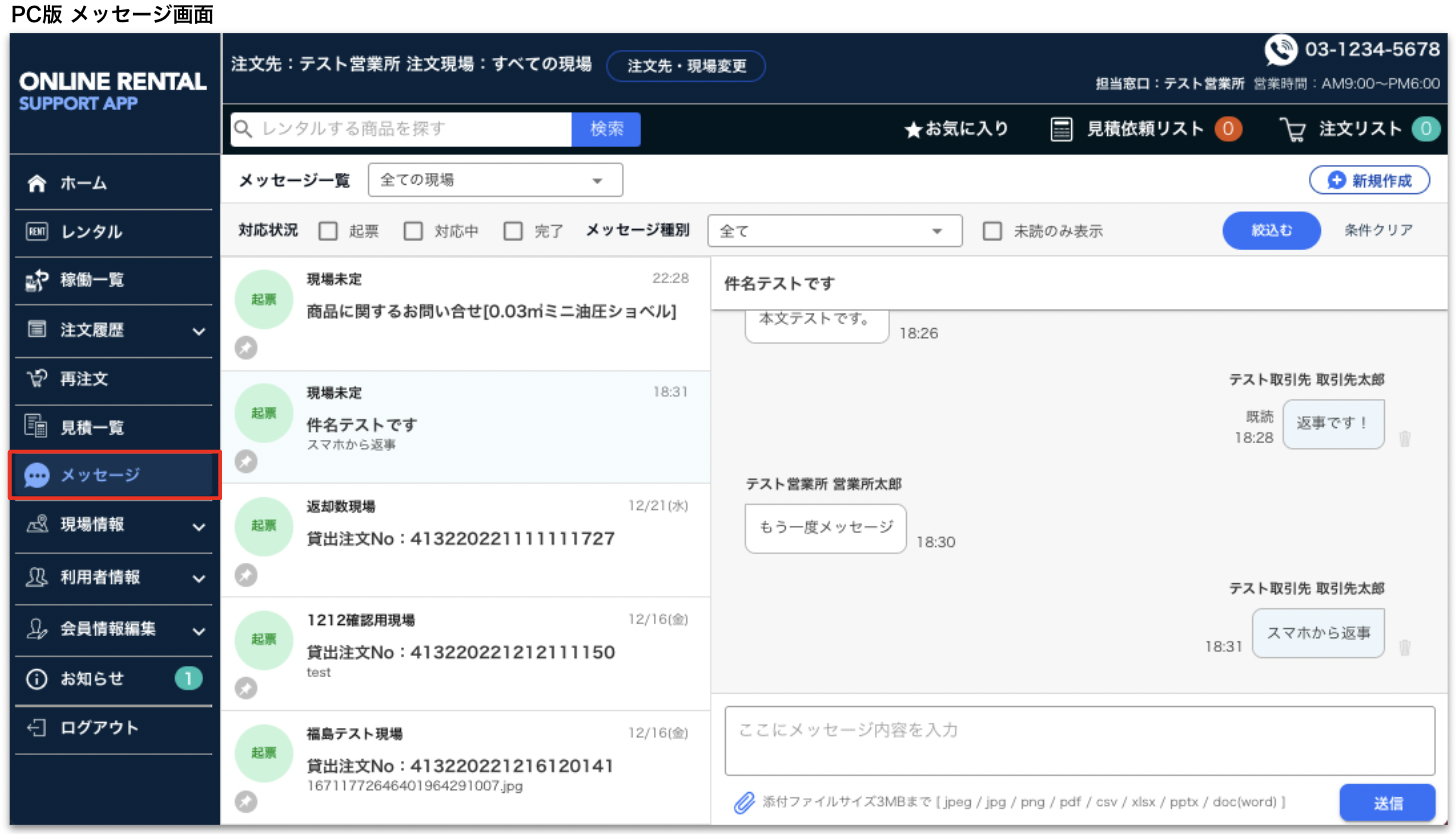Click the 見積依頼リスト document icon
Image resolution: width=1456 pixels, height=834 pixels.
click(x=1061, y=129)
